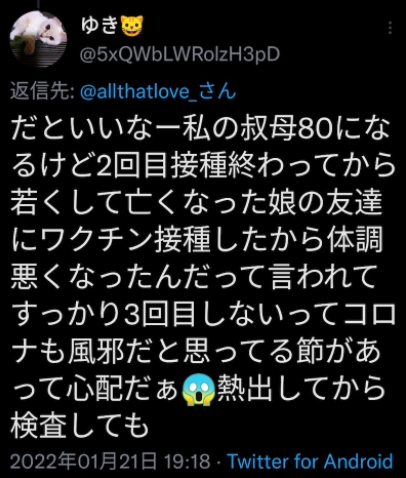The image size is (406, 478).
Task: Click the cat face emoji beside ゆき
Action: [132, 26]
